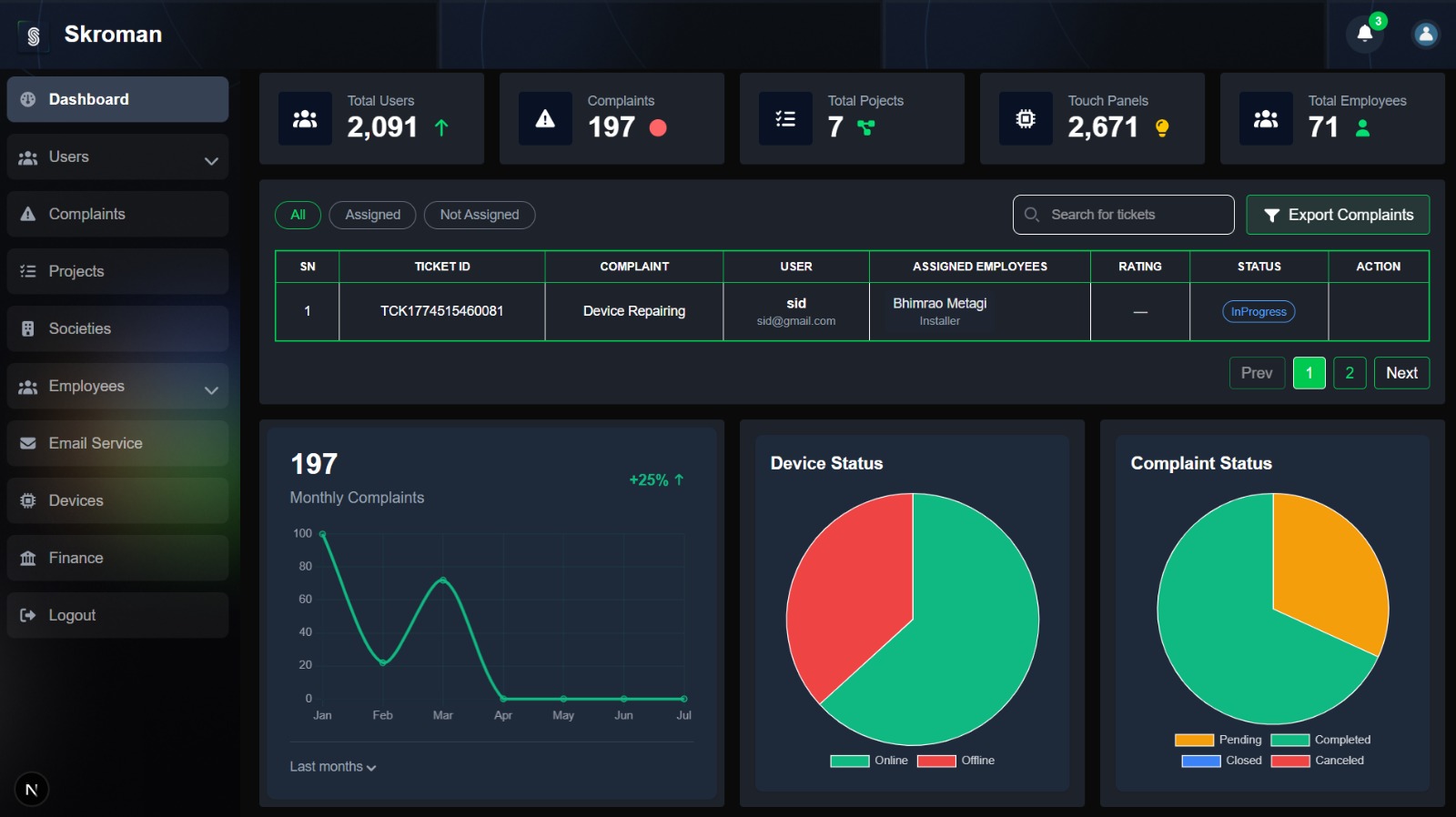This screenshot has height=817, width=1456.
Task: Click the Touch Panels chip icon
Action: tap(1026, 119)
